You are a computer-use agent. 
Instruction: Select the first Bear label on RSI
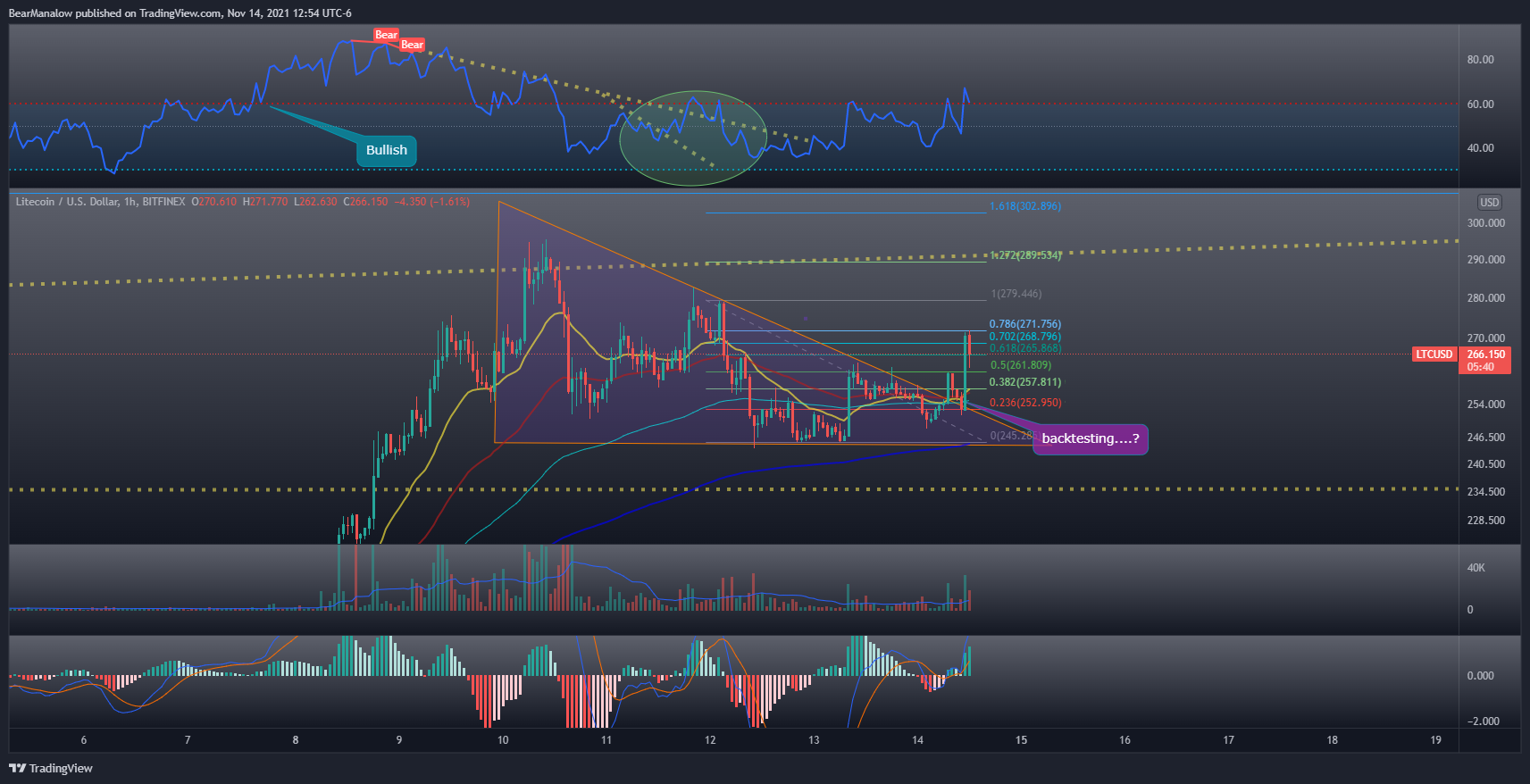click(386, 35)
